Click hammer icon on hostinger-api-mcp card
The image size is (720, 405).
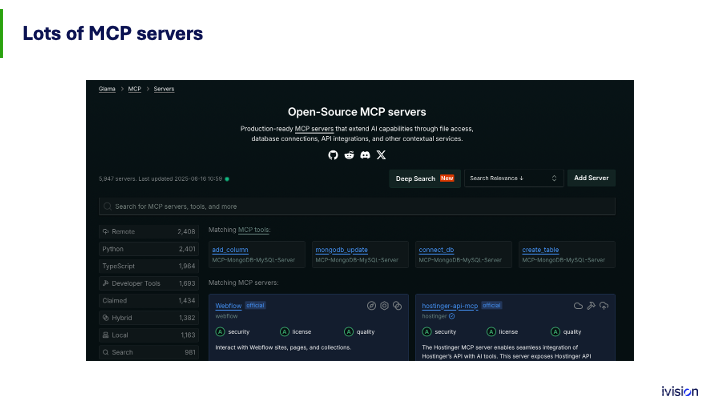tap(591, 306)
